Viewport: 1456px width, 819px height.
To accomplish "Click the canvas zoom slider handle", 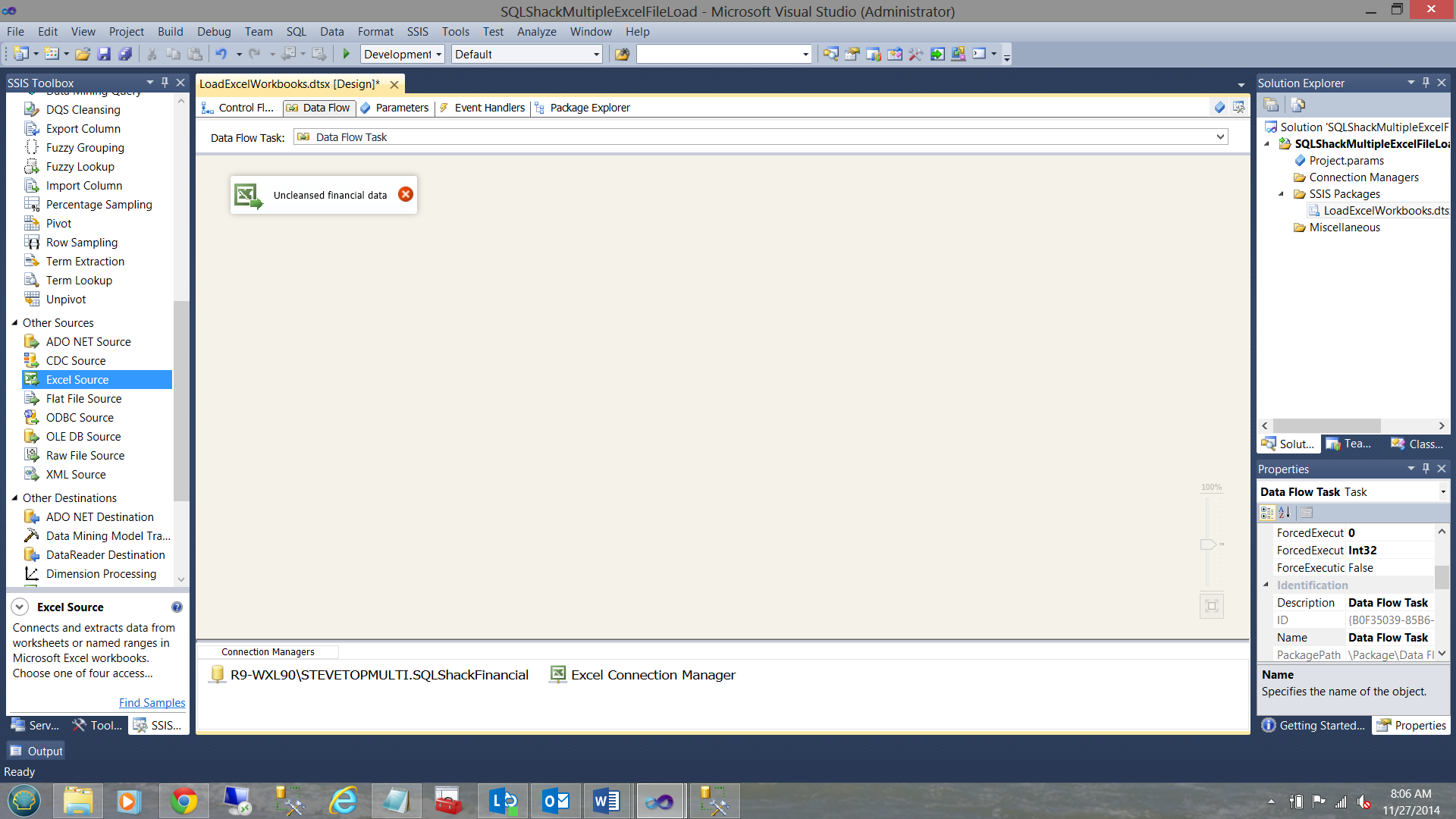I will click(x=1208, y=544).
